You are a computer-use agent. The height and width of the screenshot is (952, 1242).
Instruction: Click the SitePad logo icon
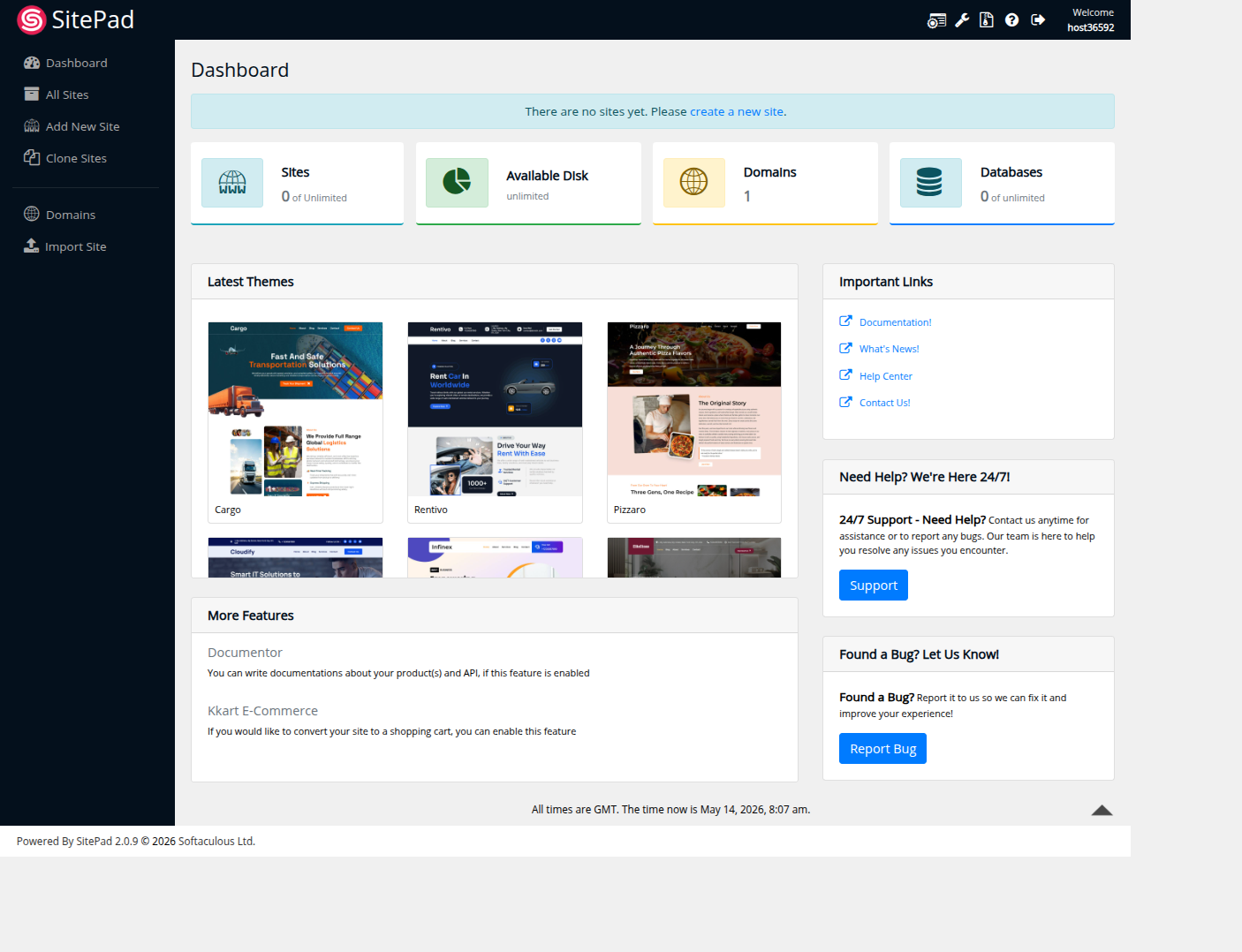[32, 19]
